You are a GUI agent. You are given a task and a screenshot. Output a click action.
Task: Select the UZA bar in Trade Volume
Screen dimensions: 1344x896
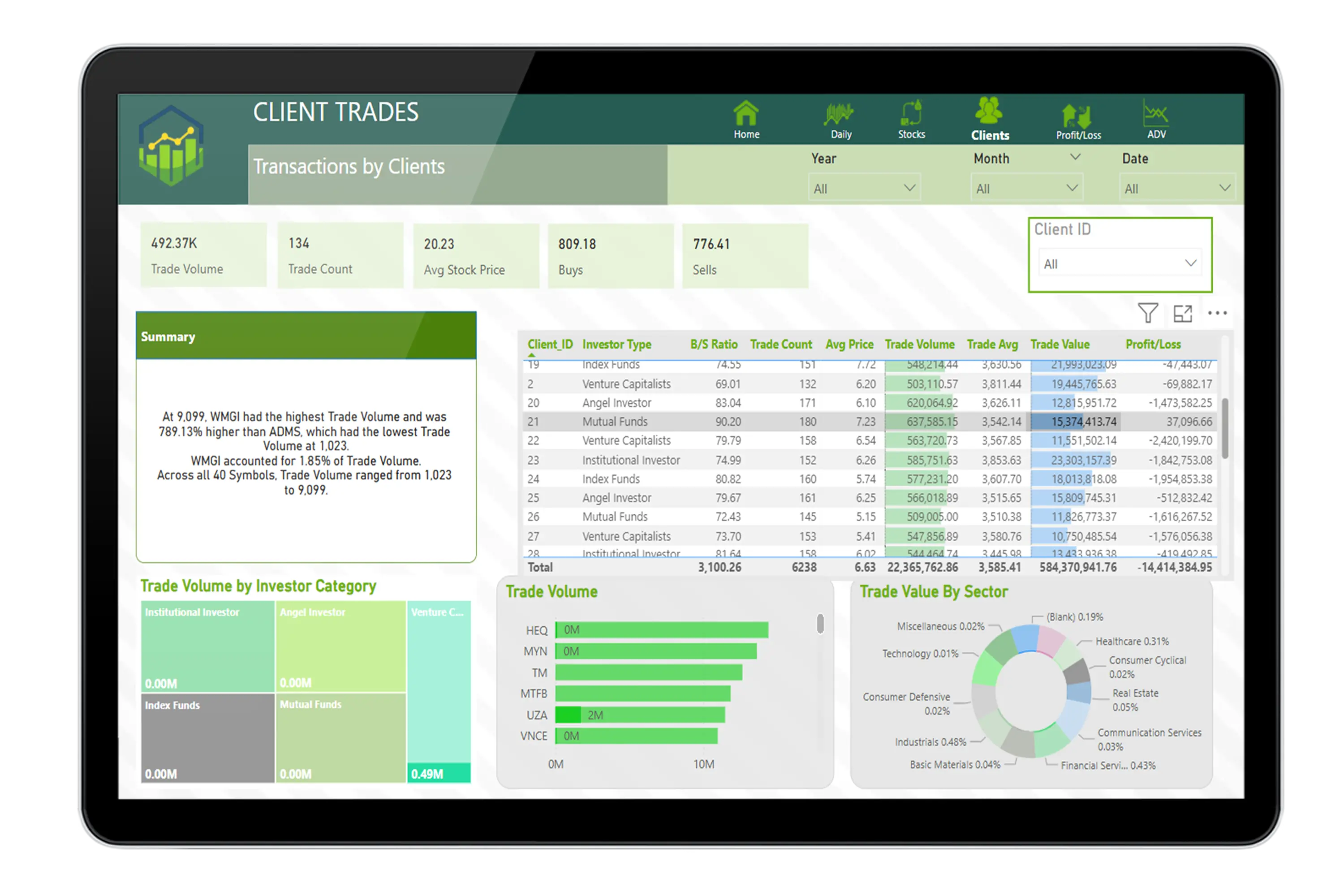pos(640,715)
